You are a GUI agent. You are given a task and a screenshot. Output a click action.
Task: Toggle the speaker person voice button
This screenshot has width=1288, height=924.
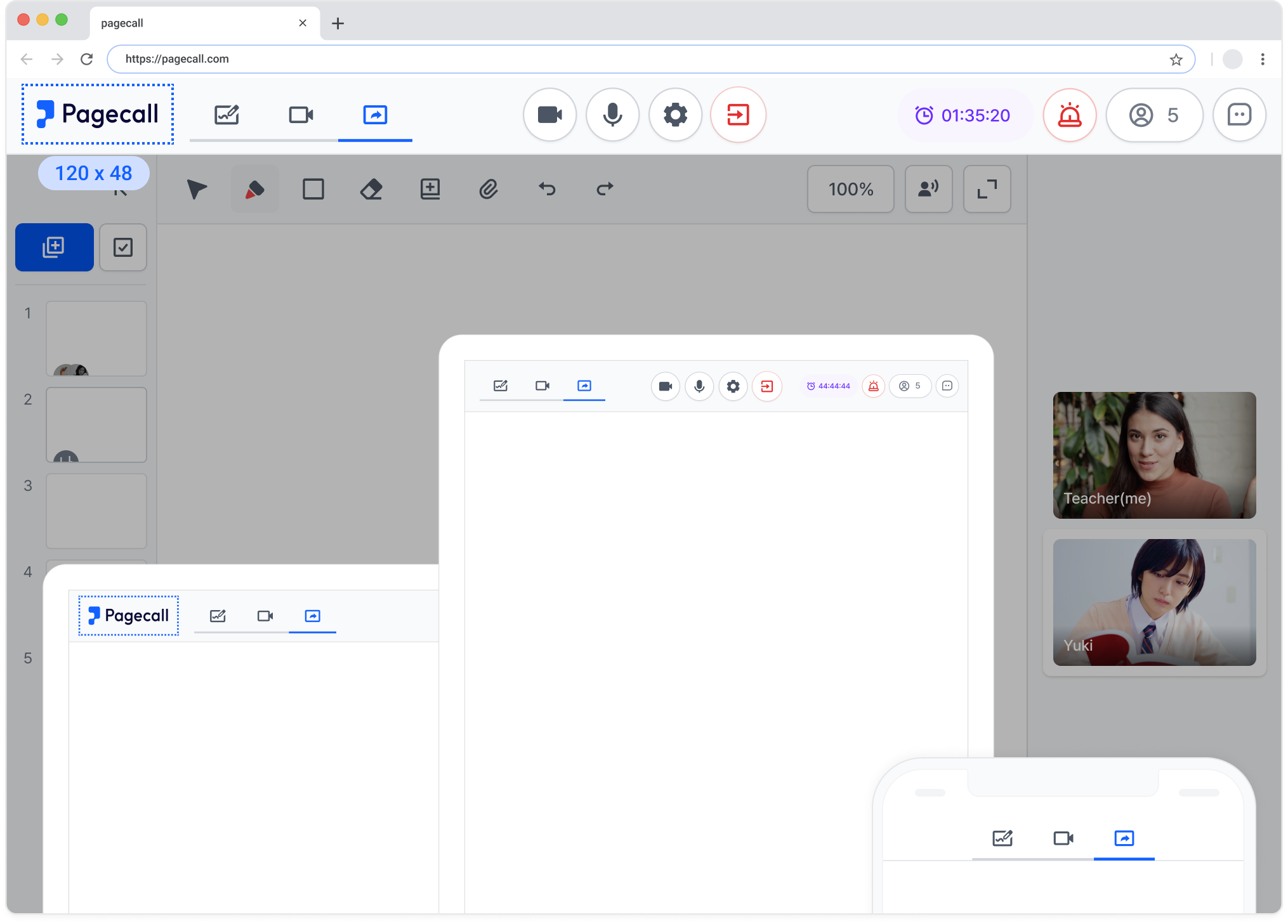(928, 189)
